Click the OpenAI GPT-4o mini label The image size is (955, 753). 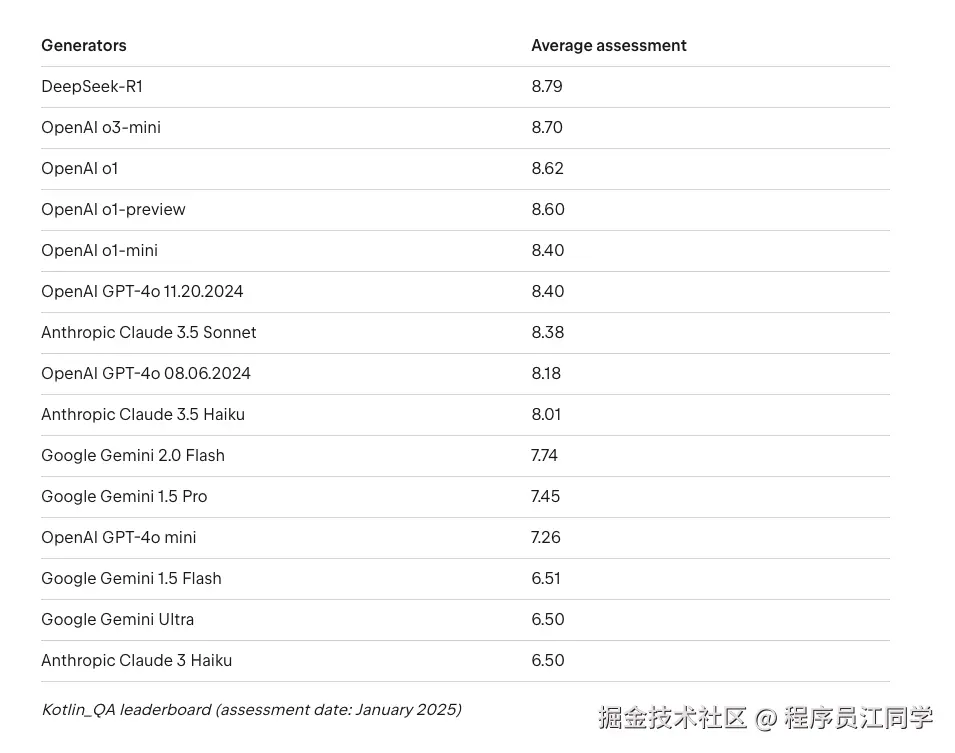(x=119, y=537)
